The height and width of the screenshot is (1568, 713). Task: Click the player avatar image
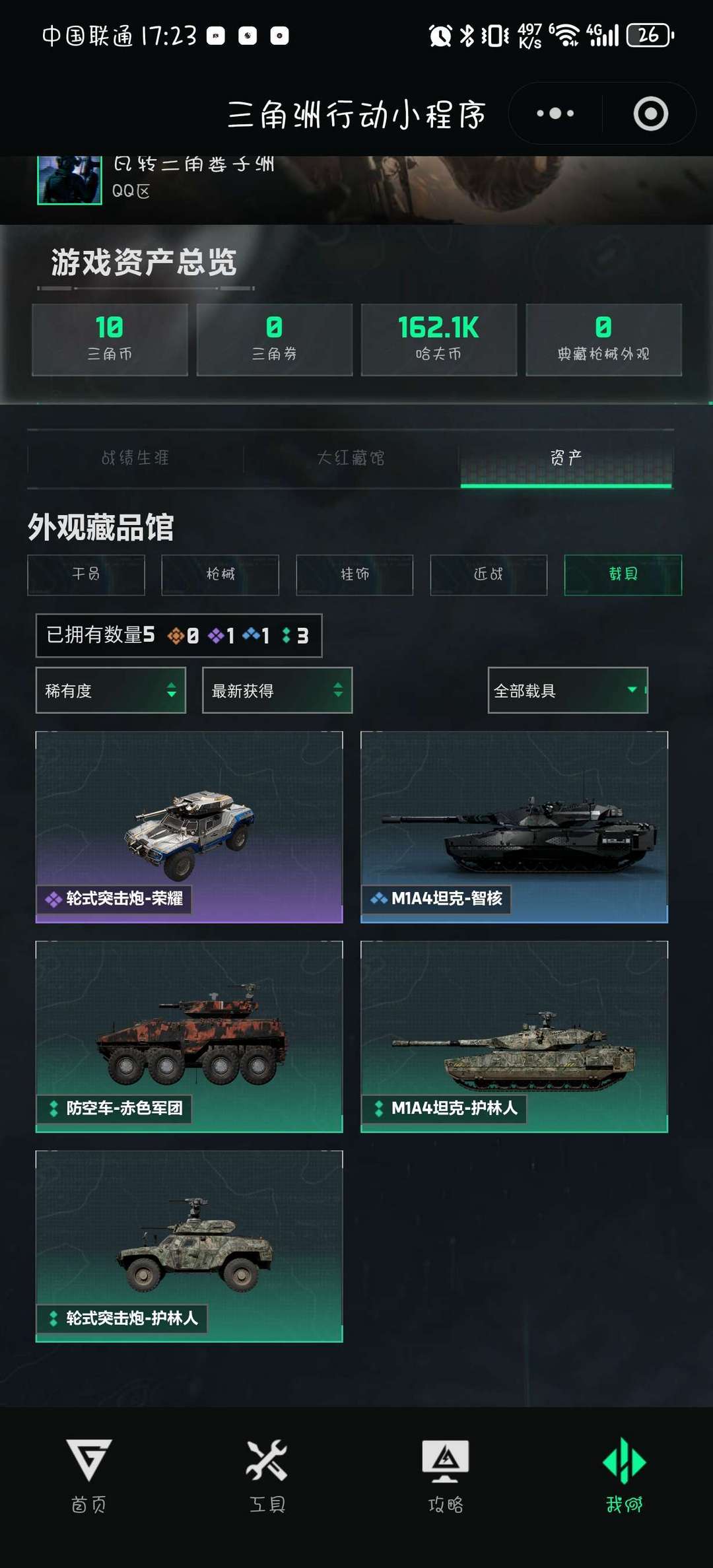[x=69, y=180]
